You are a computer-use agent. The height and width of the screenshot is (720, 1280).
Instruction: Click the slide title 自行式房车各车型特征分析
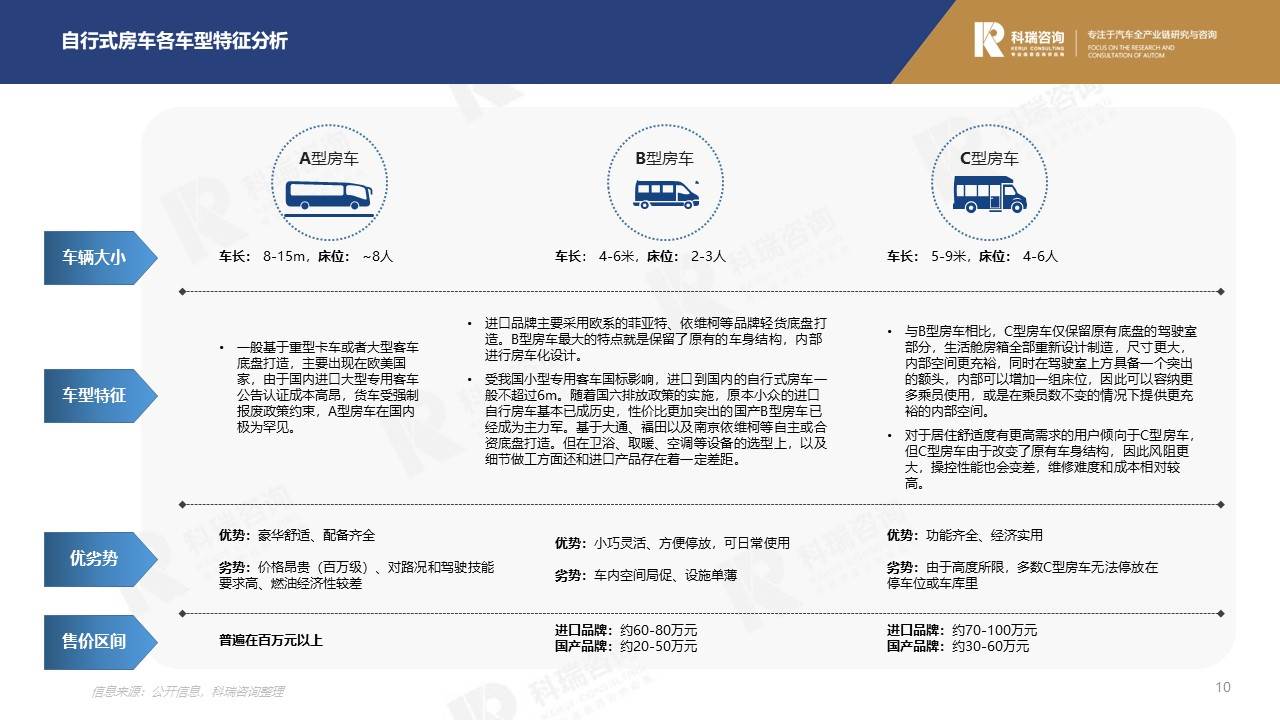point(174,41)
